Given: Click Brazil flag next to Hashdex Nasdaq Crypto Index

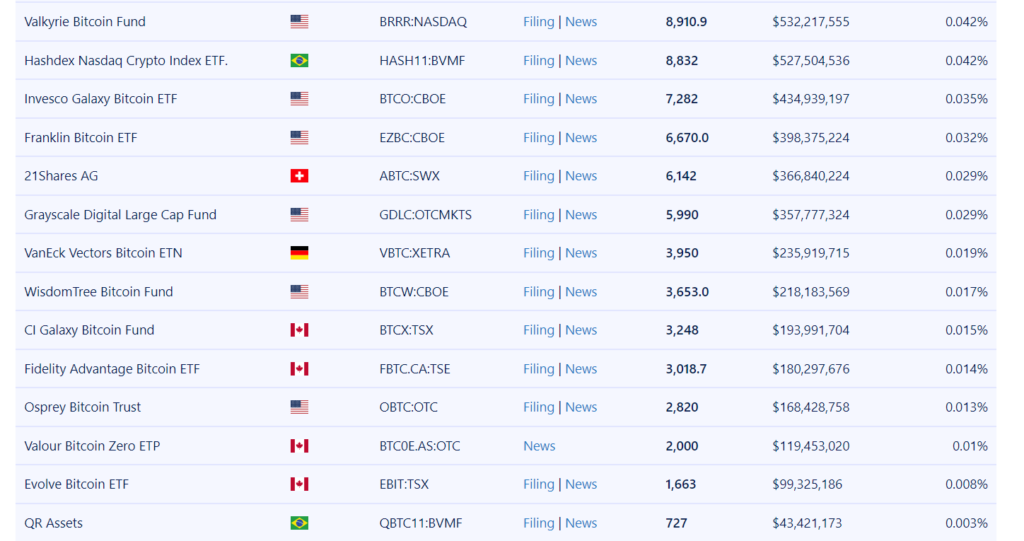Looking at the screenshot, I should (299, 60).
